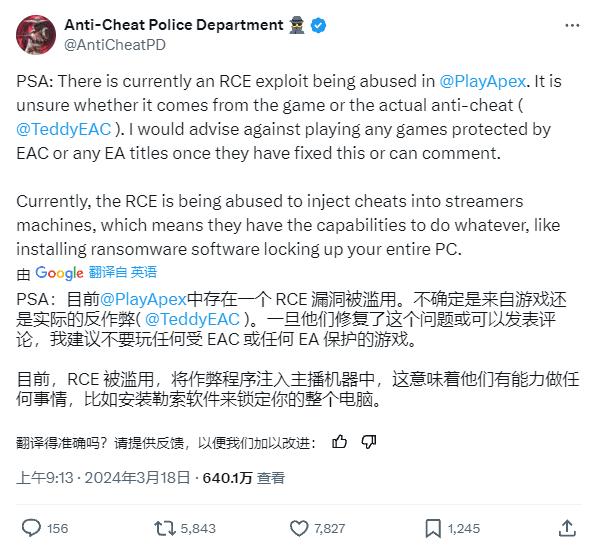Open the Anti-Cheat Police Department display name
This screenshot has height=549, width=598.
(174, 25)
